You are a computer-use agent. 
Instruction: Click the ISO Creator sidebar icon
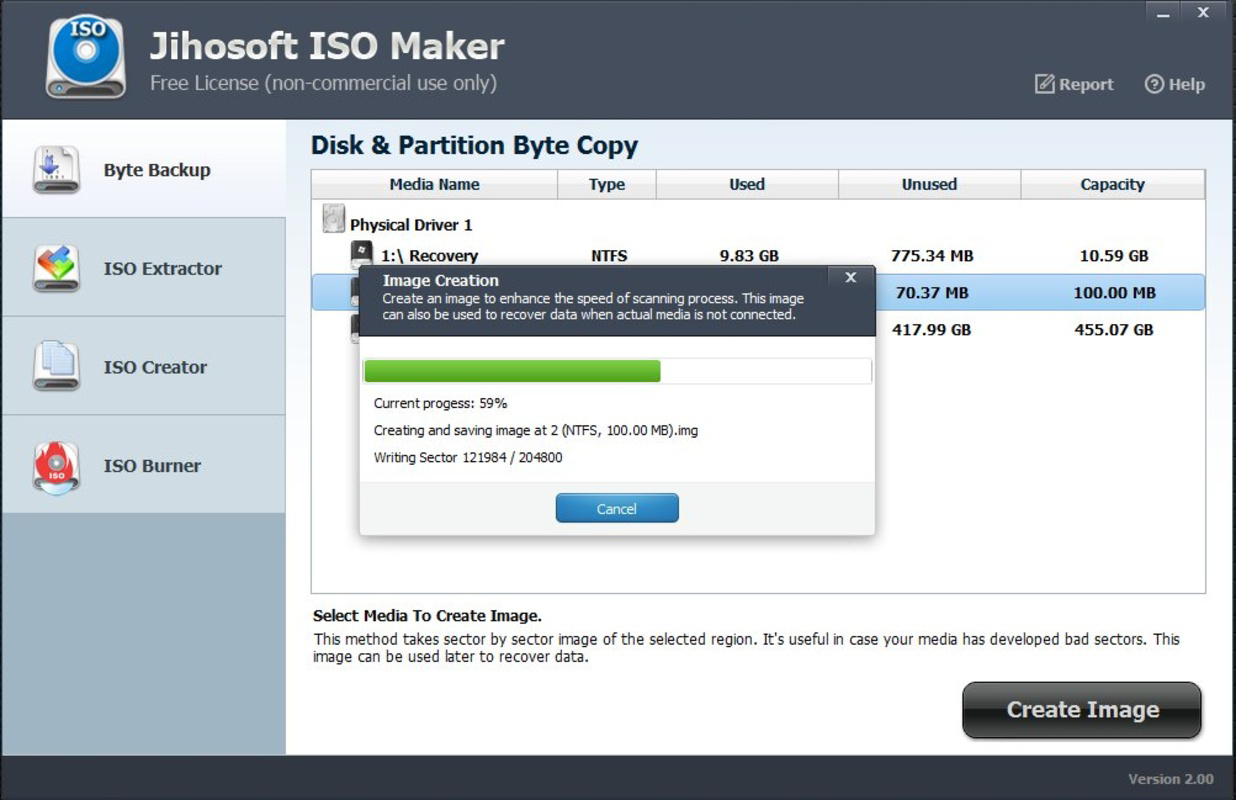click(56, 366)
